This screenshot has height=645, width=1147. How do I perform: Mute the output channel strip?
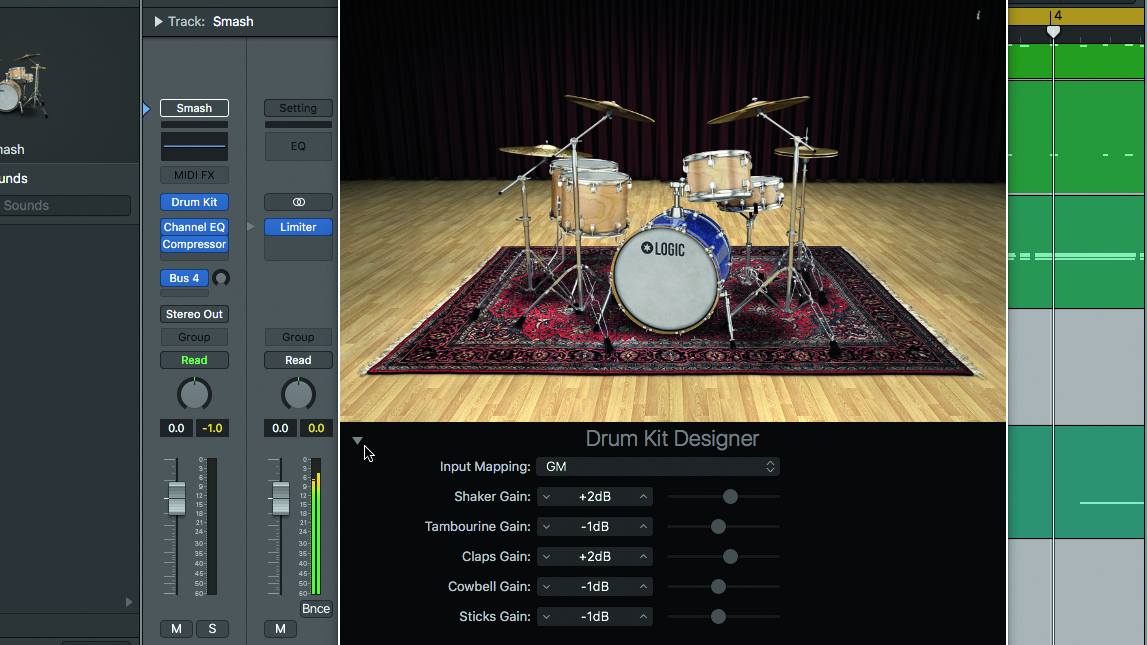pyautogui.click(x=280, y=629)
